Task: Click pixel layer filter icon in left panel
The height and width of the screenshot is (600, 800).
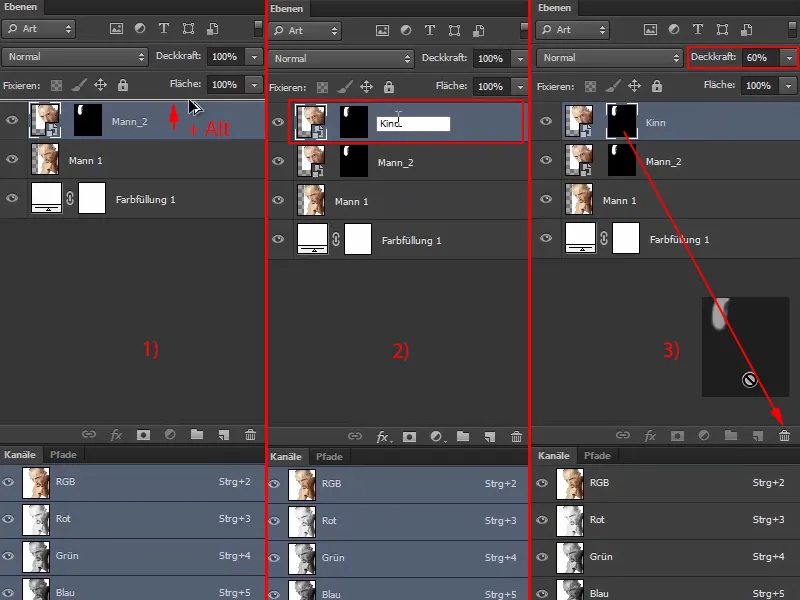Action: [x=116, y=29]
